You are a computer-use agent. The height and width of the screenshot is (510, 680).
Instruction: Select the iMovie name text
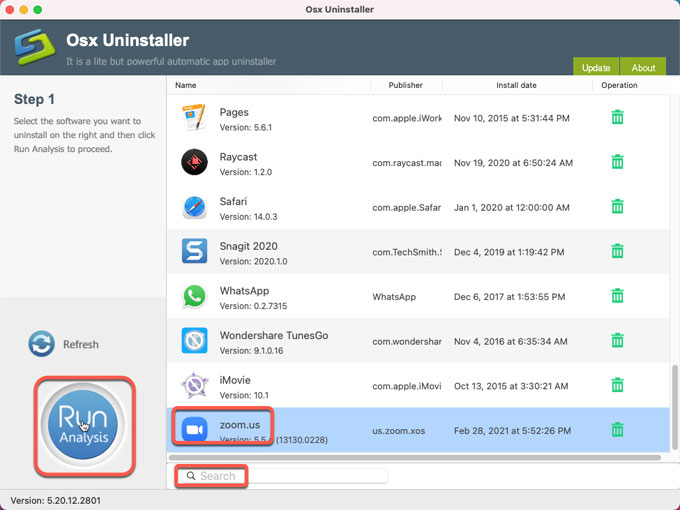tap(235, 380)
